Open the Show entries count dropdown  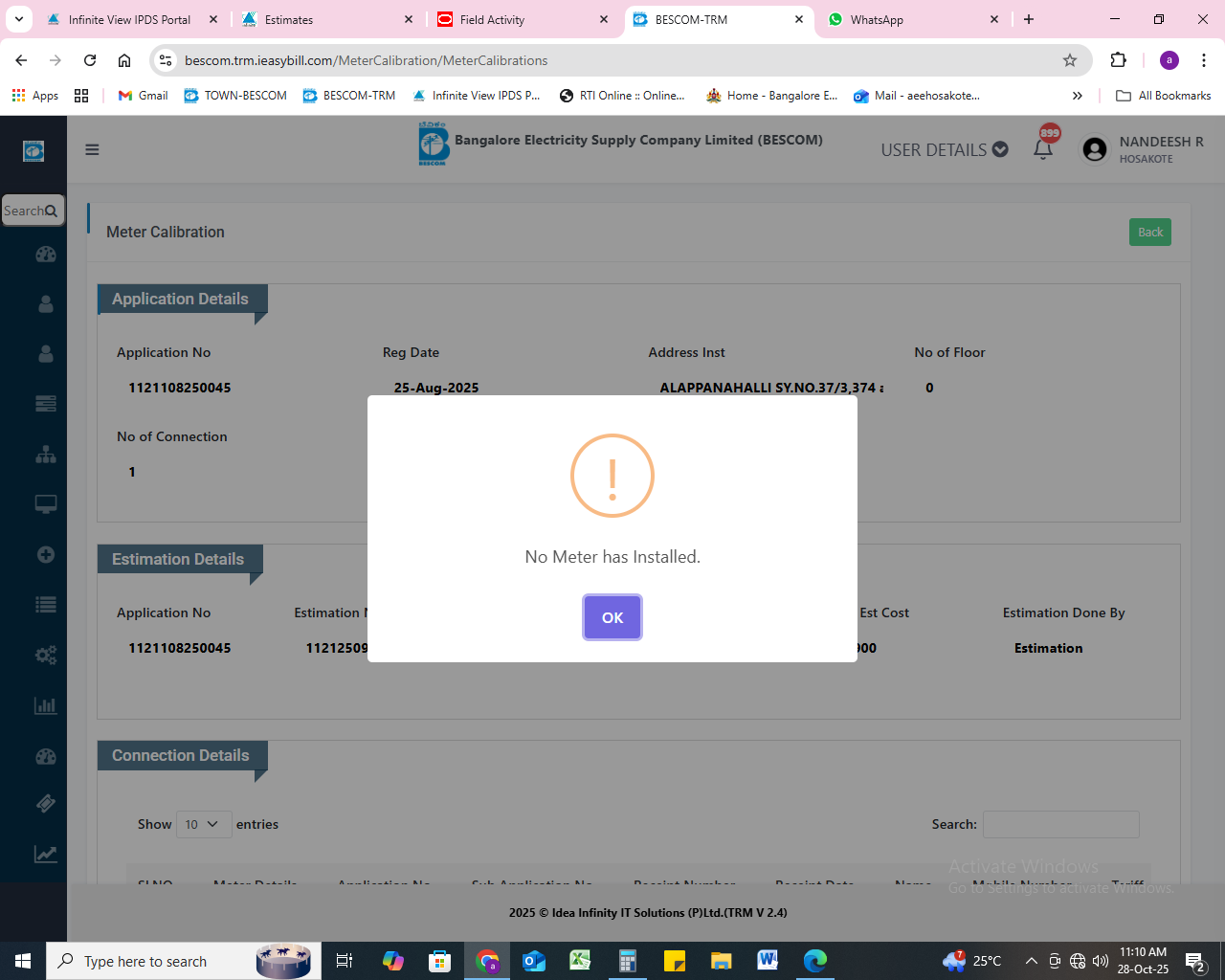coord(204,824)
